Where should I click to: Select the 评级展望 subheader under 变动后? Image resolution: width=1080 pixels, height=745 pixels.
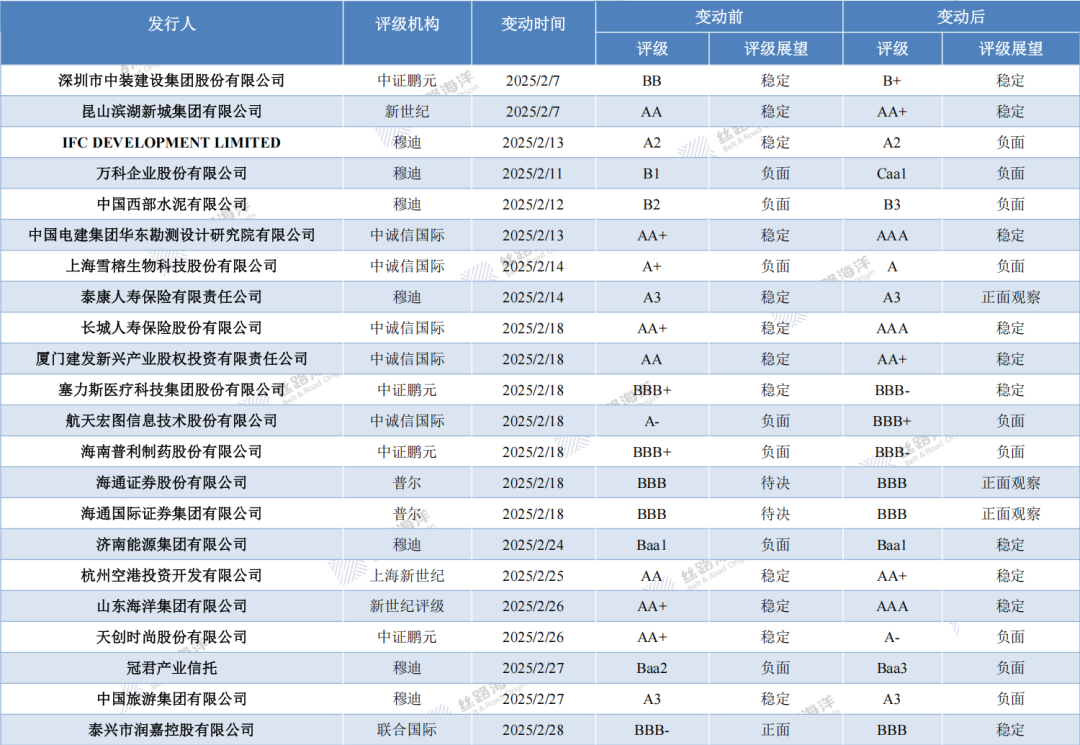[1010, 49]
